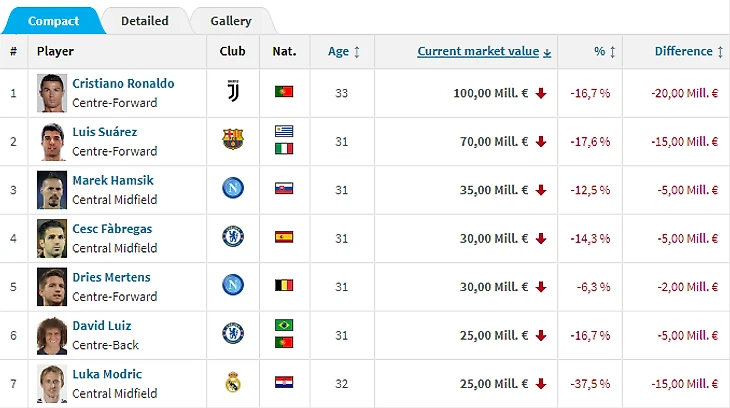Open Cristiano Ronaldo's player profile link

123,83
